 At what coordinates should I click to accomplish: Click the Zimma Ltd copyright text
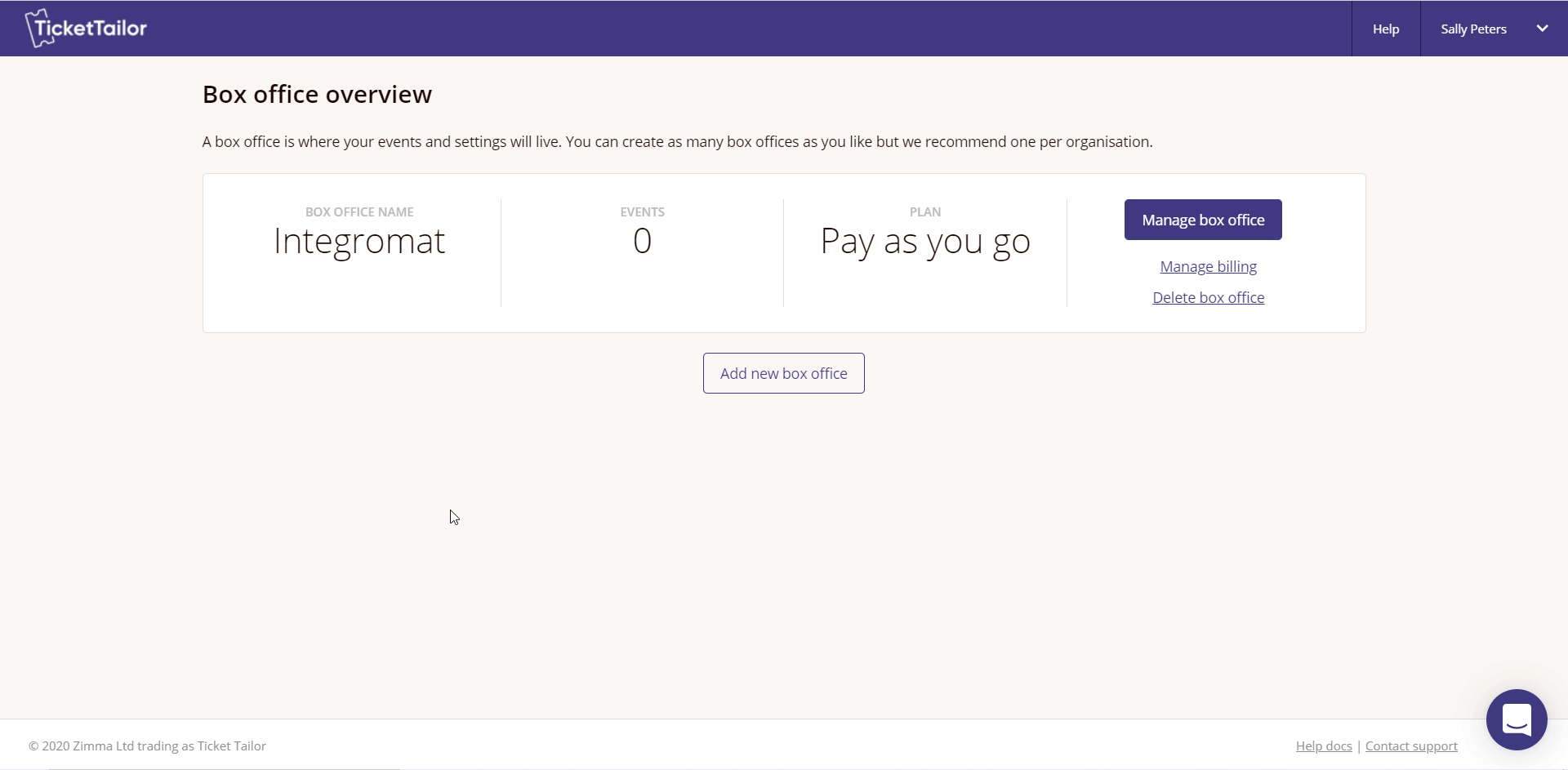(x=147, y=746)
